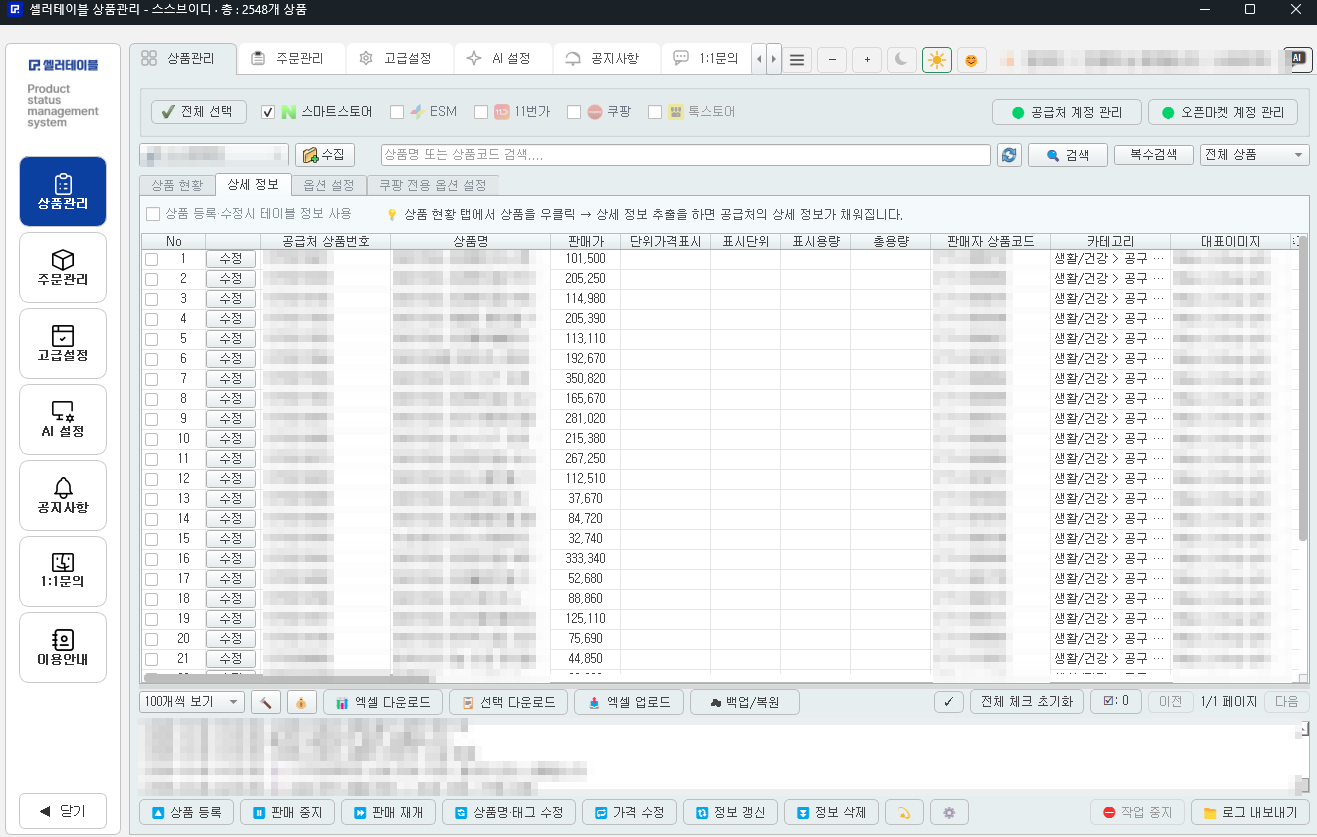The height and width of the screenshot is (837, 1317).
Task: Open the 쿠팡 전용 옵션 설정 tab
Action: pyautogui.click(x=432, y=185)
